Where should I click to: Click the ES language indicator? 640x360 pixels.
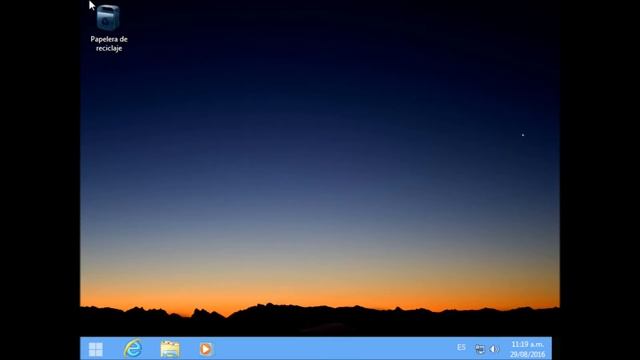coord(461,348)
